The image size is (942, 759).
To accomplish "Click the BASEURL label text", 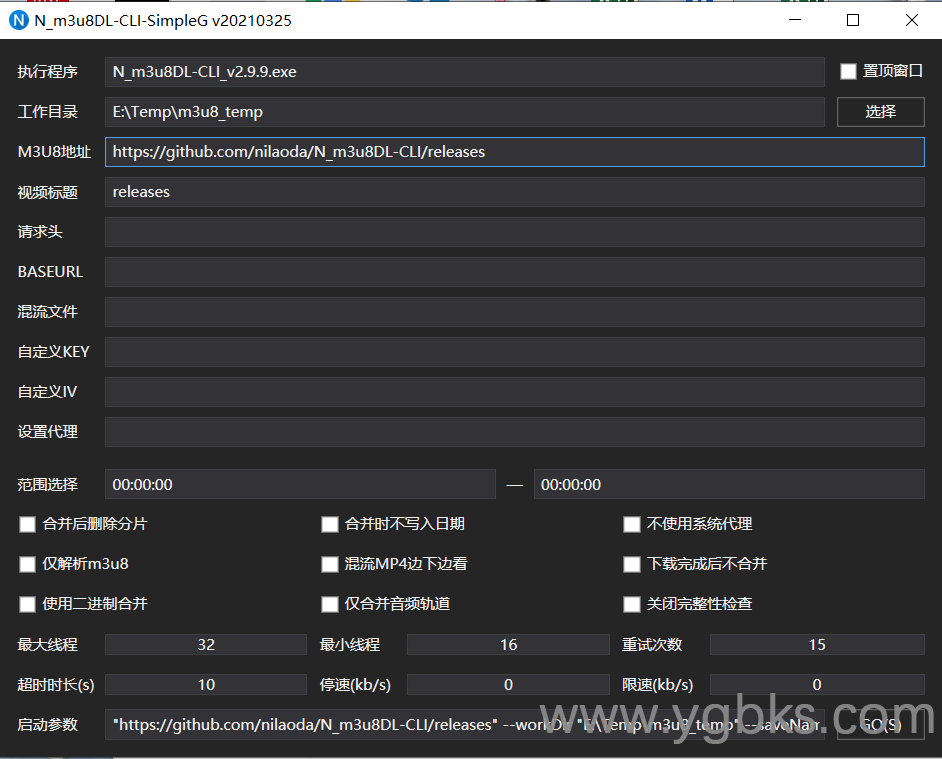I will point(50,272).
